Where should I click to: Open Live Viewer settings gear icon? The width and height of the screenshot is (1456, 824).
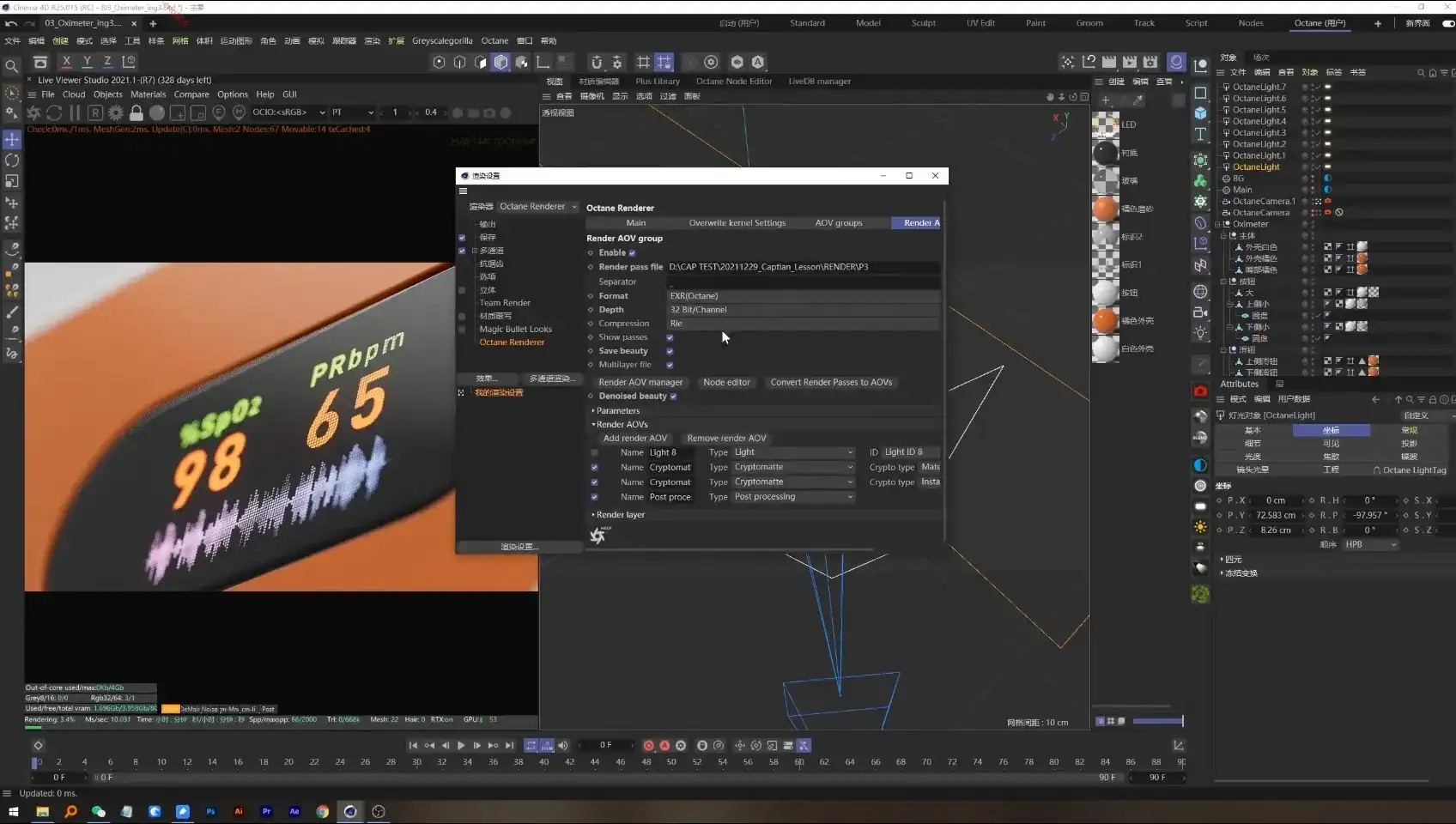[116, 112]
